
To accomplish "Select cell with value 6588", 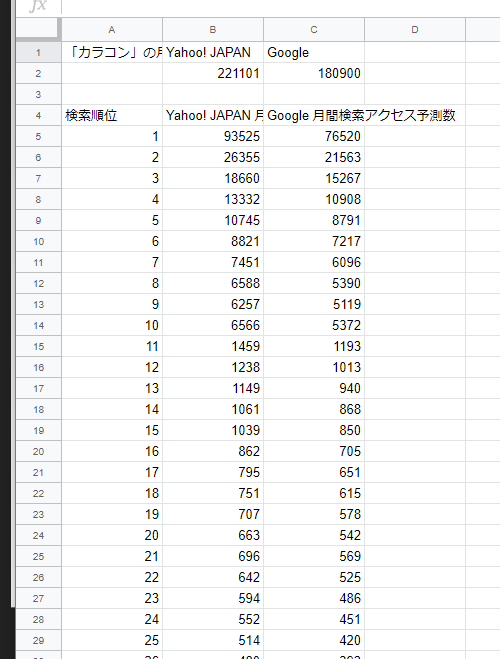I will (213, 284).
